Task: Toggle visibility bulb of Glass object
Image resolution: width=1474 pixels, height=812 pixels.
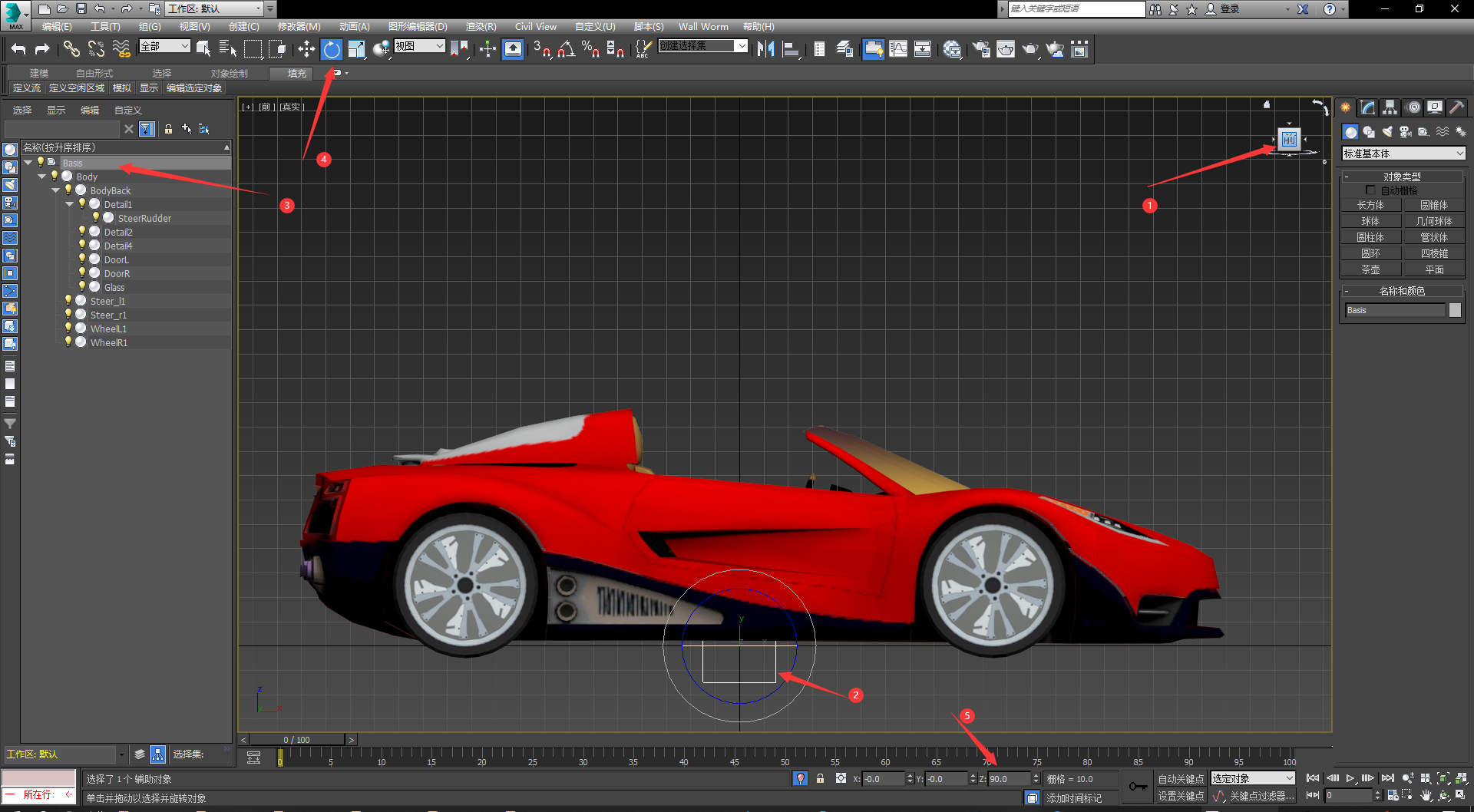Action: (82, 287)
